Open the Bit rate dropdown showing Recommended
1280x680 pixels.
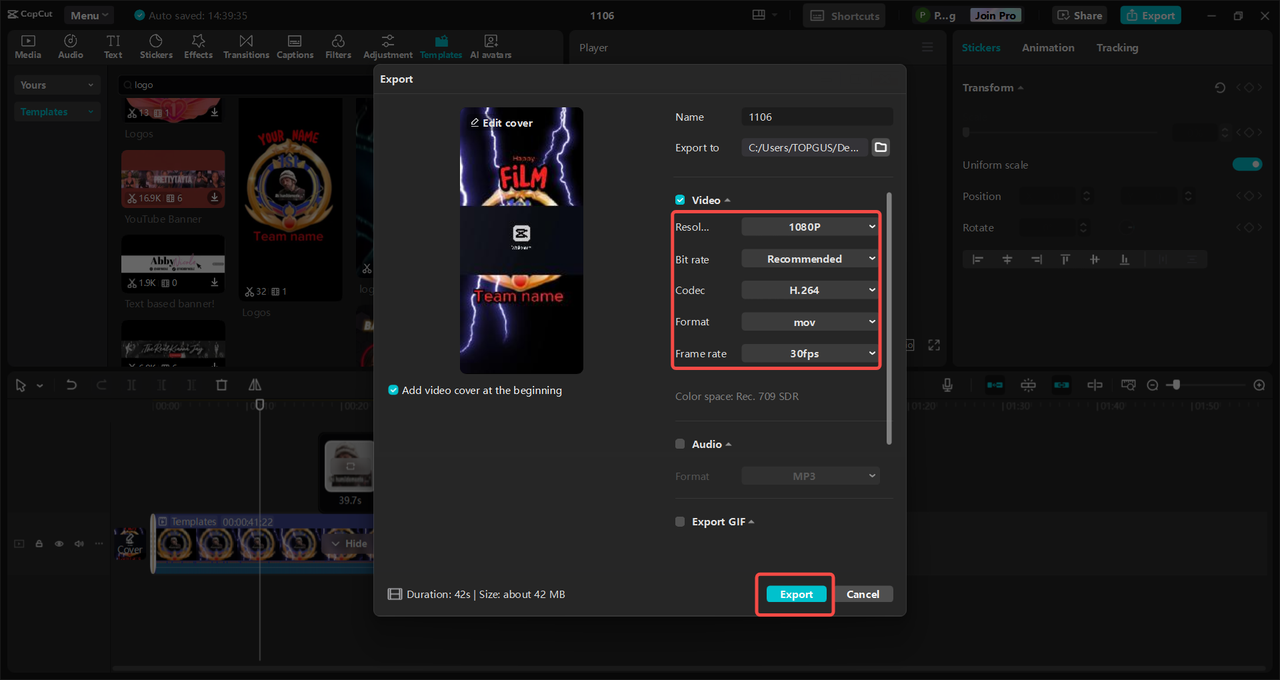click(x=810, y=259)
